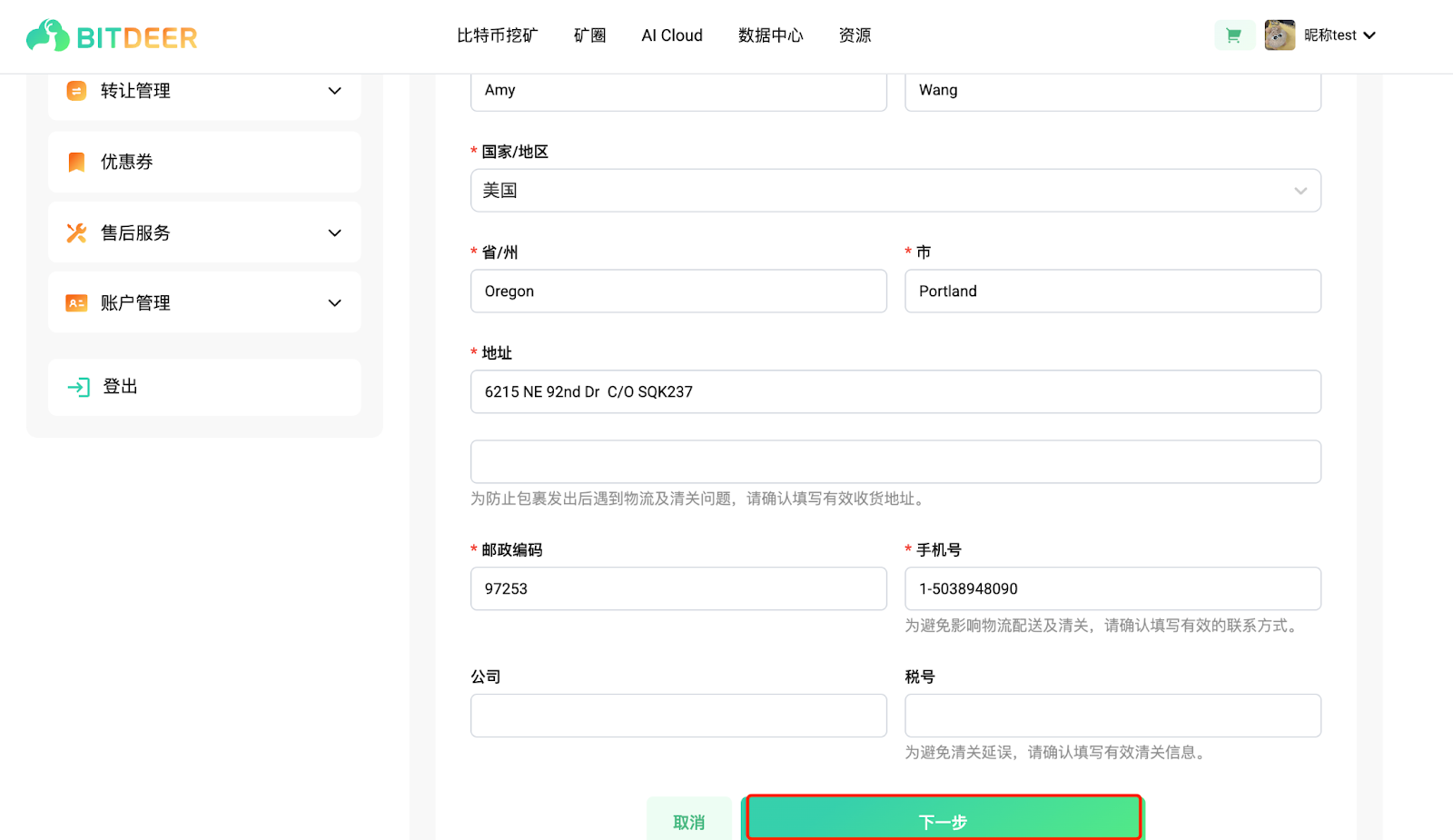1453x840 pixels.
Task: Expand the 转让管理 chevron
Action: [334, 91]
